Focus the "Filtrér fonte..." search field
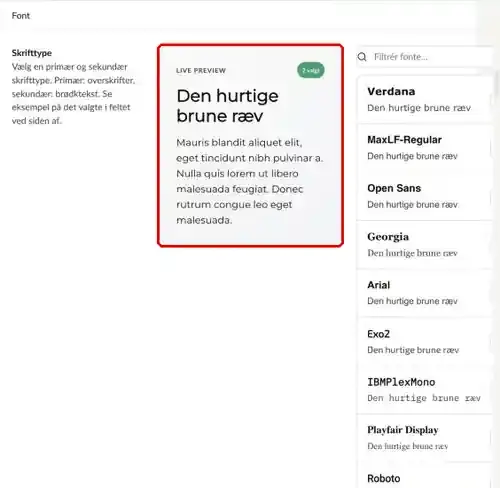The image size is (500, 488). (424, 57)
